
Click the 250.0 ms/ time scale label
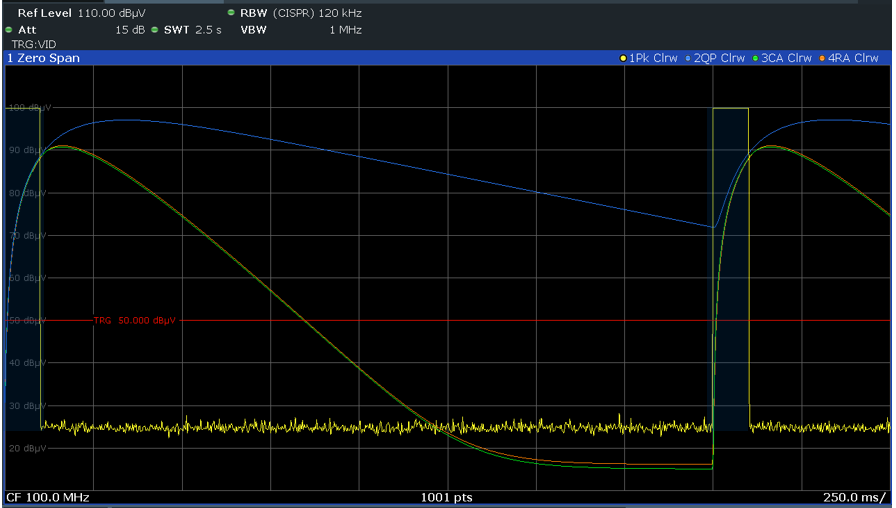(854, 497)
